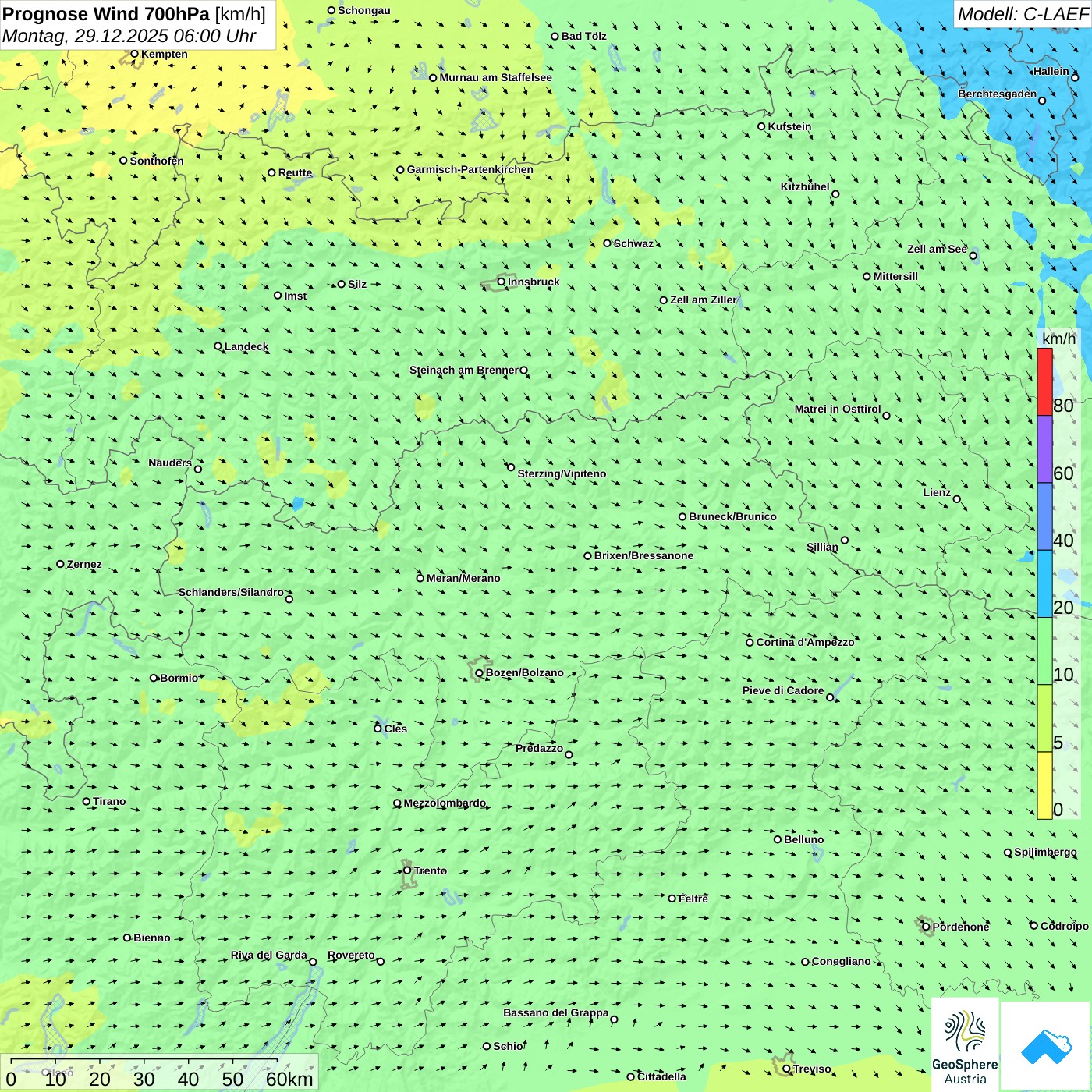Click the Zernez label

[84, 564]
